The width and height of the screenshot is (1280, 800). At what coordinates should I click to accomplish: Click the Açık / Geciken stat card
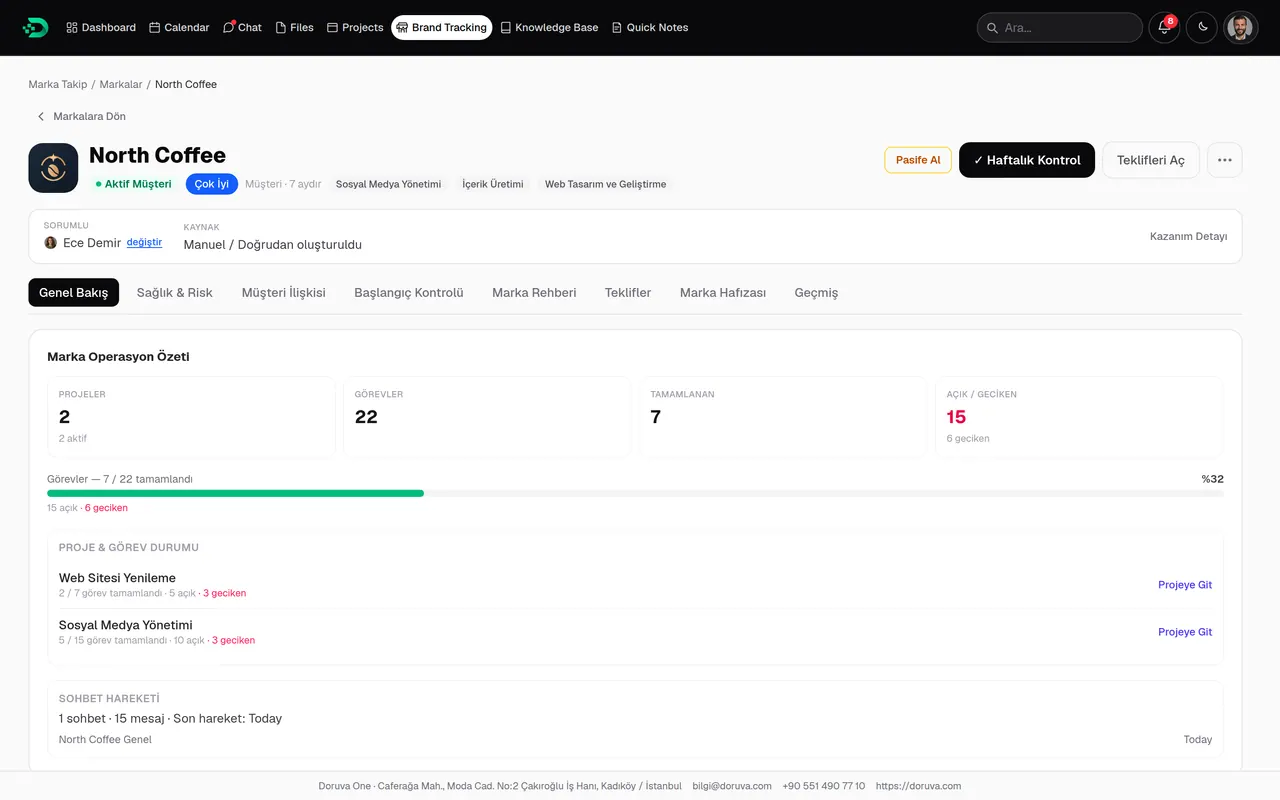click(x=1079, y=417)
